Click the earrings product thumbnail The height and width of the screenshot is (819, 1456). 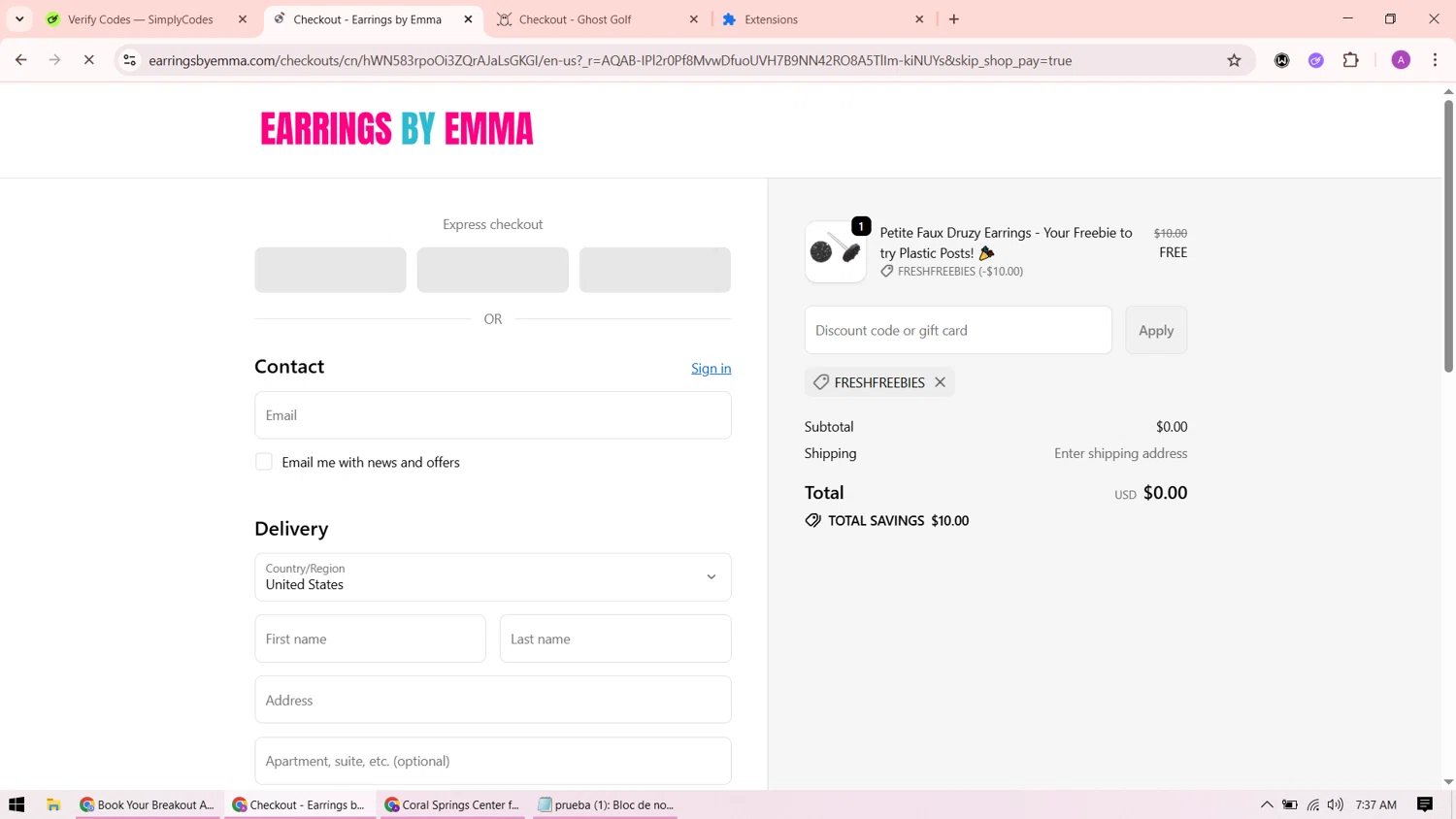pos(835,252)
